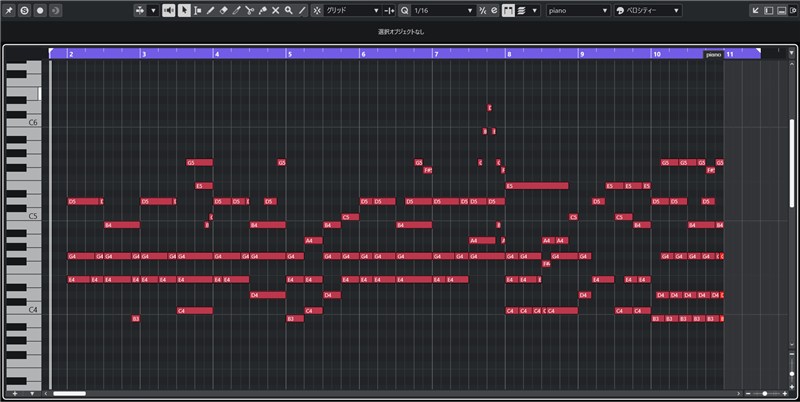Image resolution: width=800 pixels, height=402 pixels.
Task: Toggle Solo Editor with the S button
Action: pyautogui.click(x=24, y=10)
